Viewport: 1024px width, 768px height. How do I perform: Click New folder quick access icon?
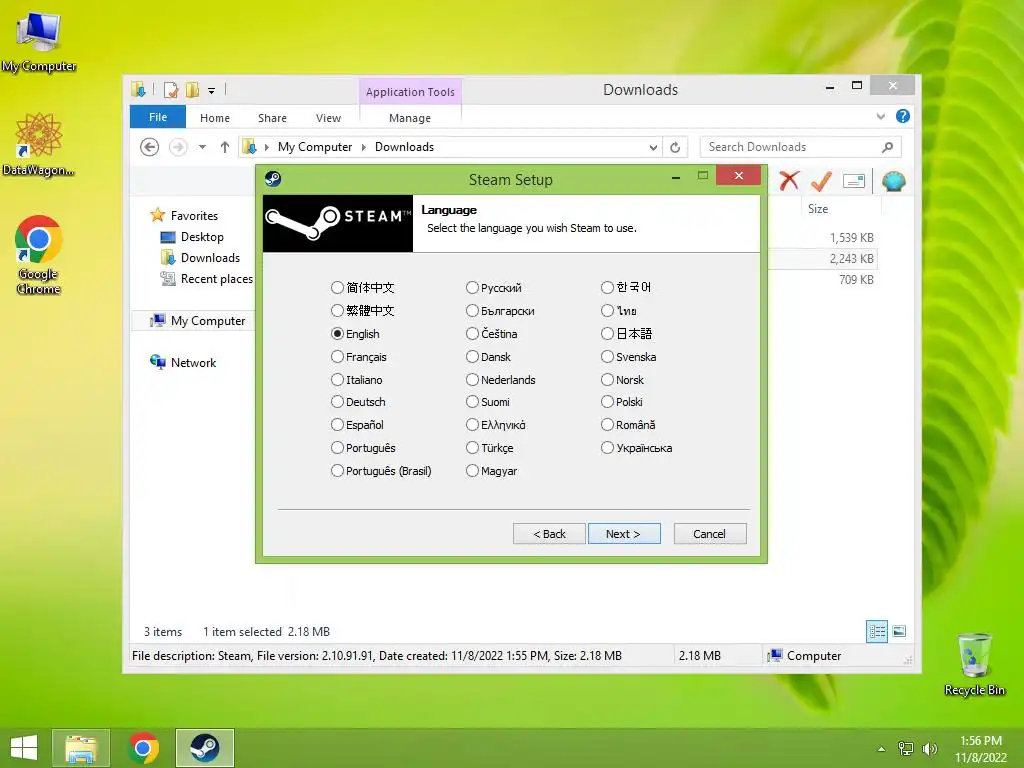click(x=193, y=90)
